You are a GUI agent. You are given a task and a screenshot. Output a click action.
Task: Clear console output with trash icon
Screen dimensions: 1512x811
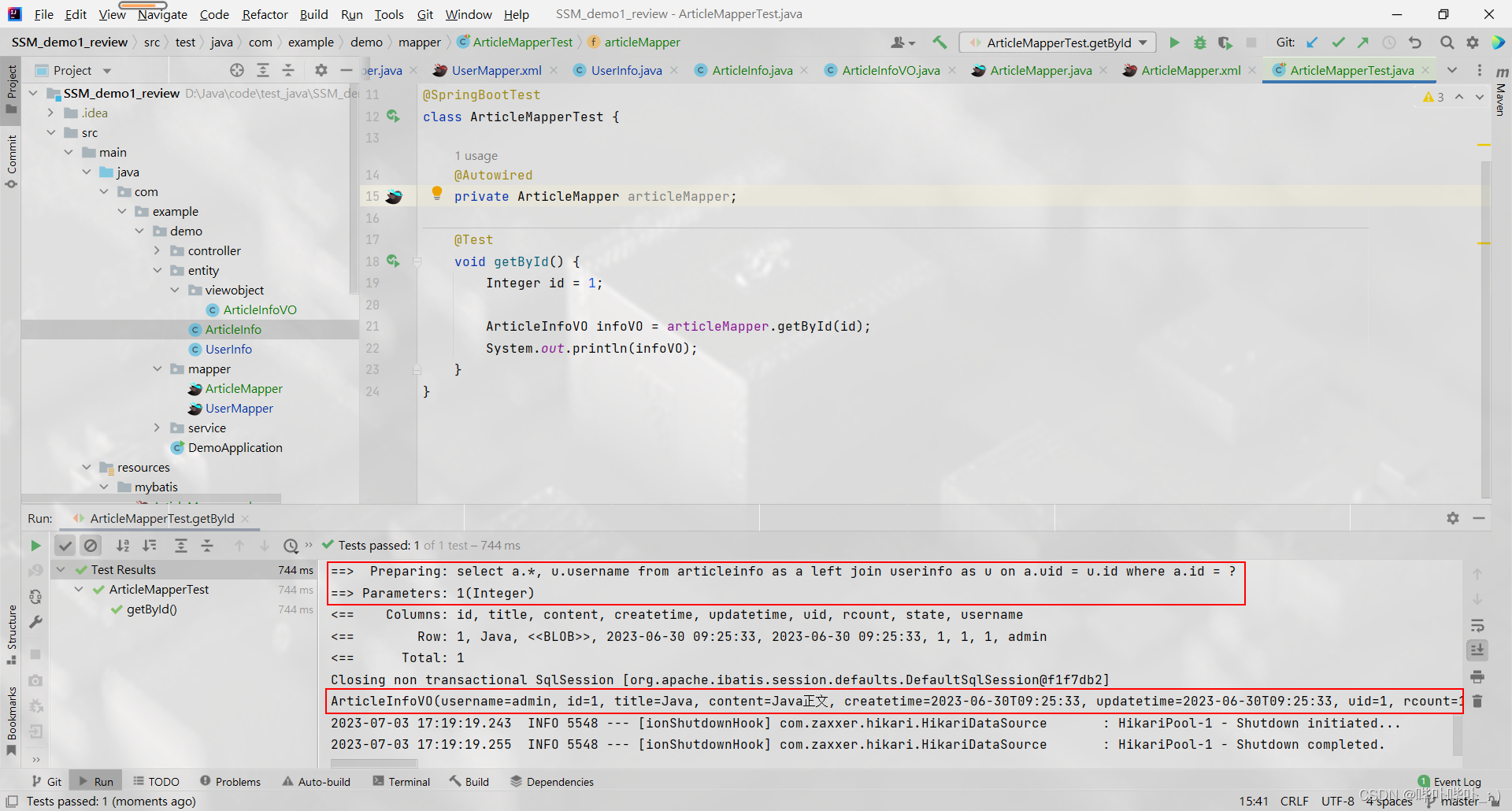pos(1477,701)
